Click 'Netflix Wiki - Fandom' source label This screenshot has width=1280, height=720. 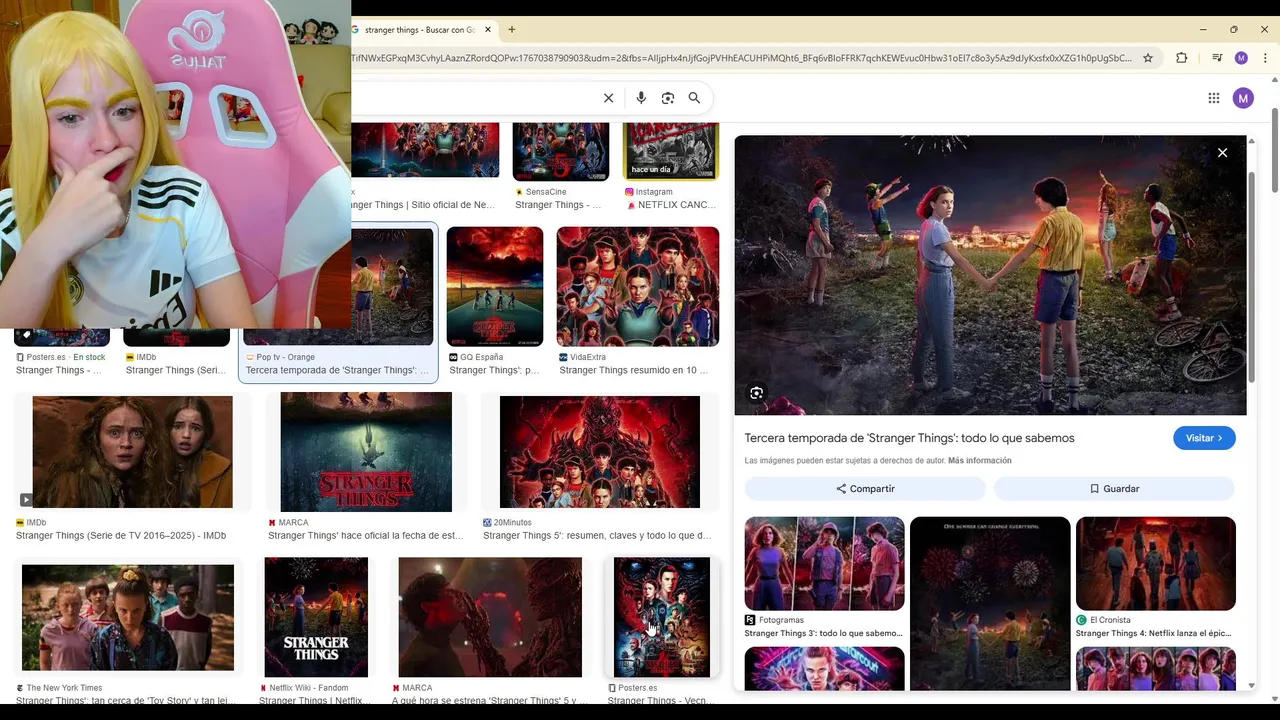304,688
